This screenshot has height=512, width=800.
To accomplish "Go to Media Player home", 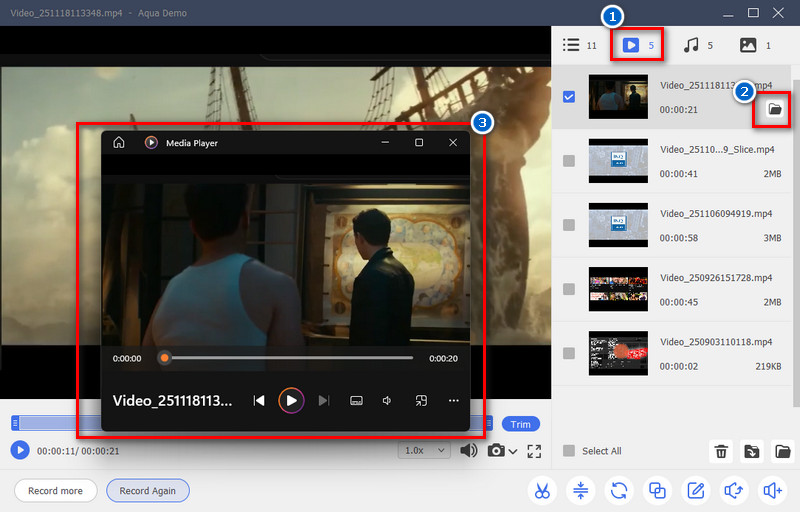I will (x=119, y=142).
